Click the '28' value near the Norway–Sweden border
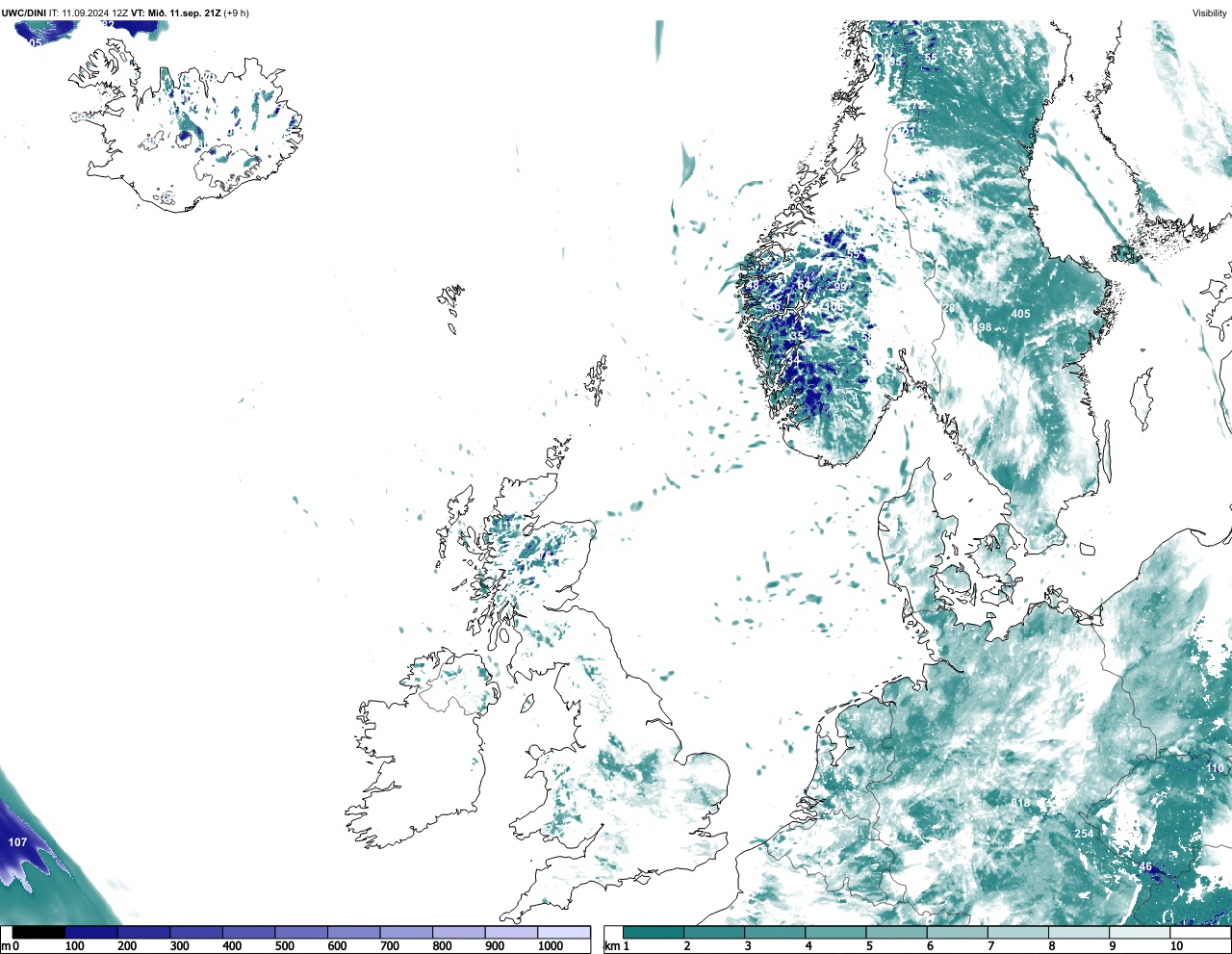 pos(948,308)
